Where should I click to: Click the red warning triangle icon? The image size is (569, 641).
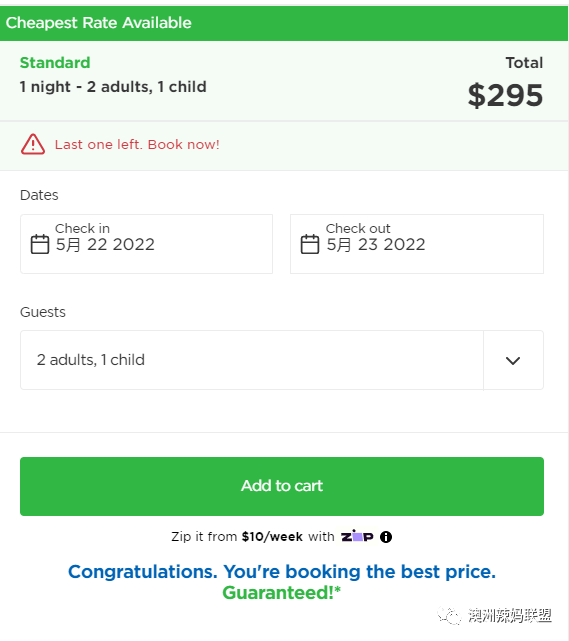[x=33, y=144]
